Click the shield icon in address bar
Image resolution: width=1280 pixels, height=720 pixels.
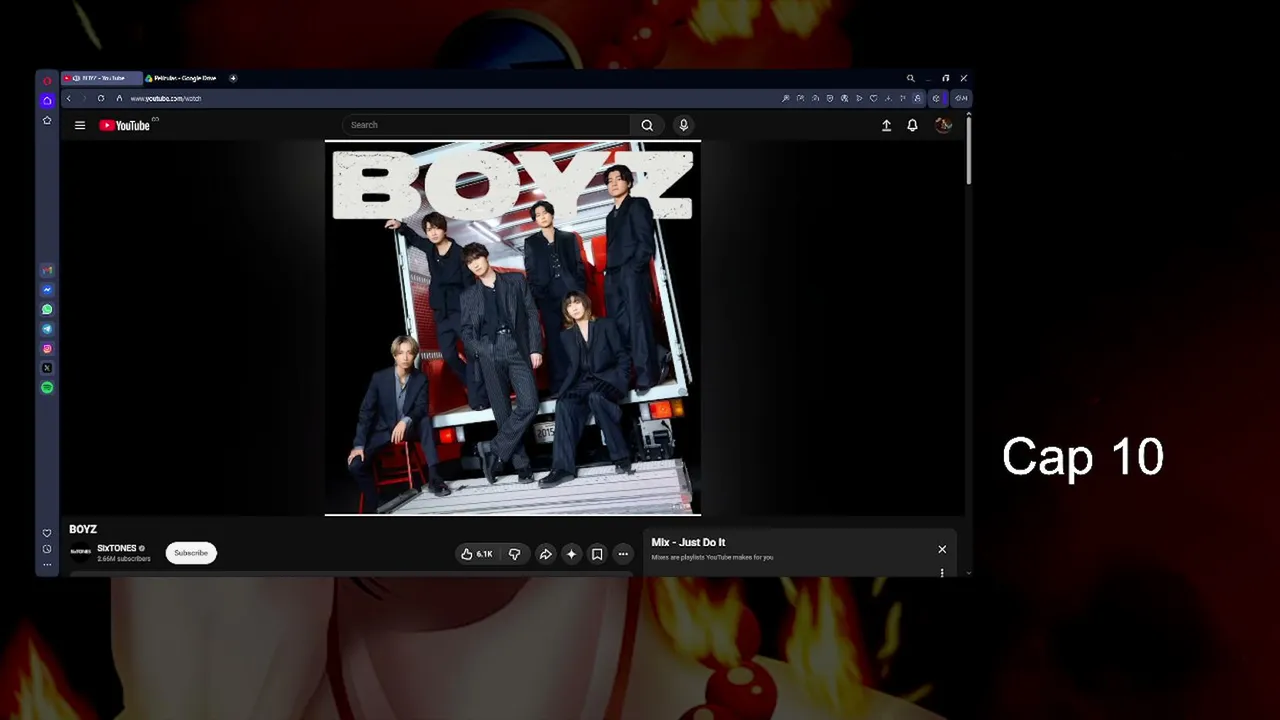[x=830, y=98]
